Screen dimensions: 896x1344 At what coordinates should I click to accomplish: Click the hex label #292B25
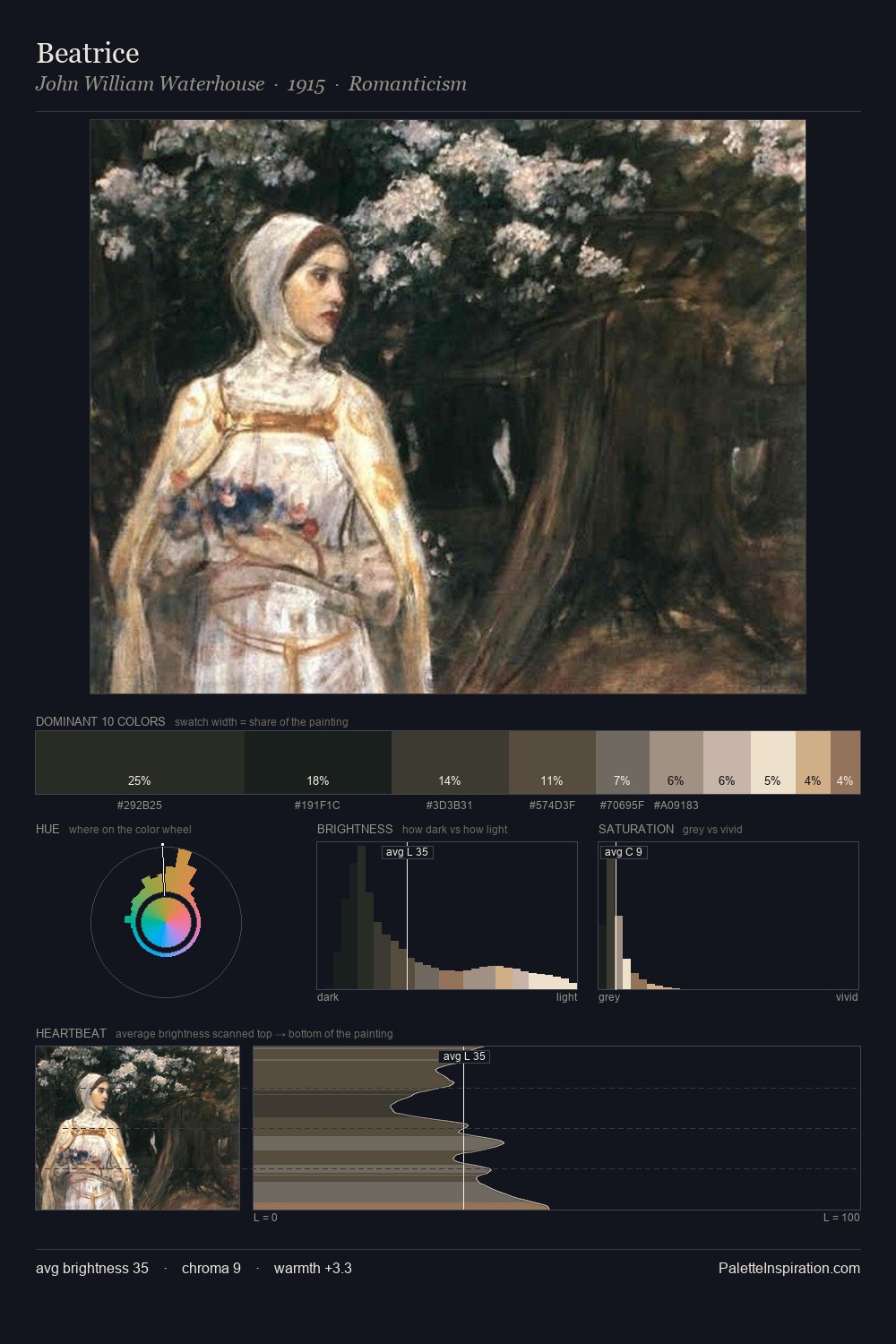click(140, 806)
